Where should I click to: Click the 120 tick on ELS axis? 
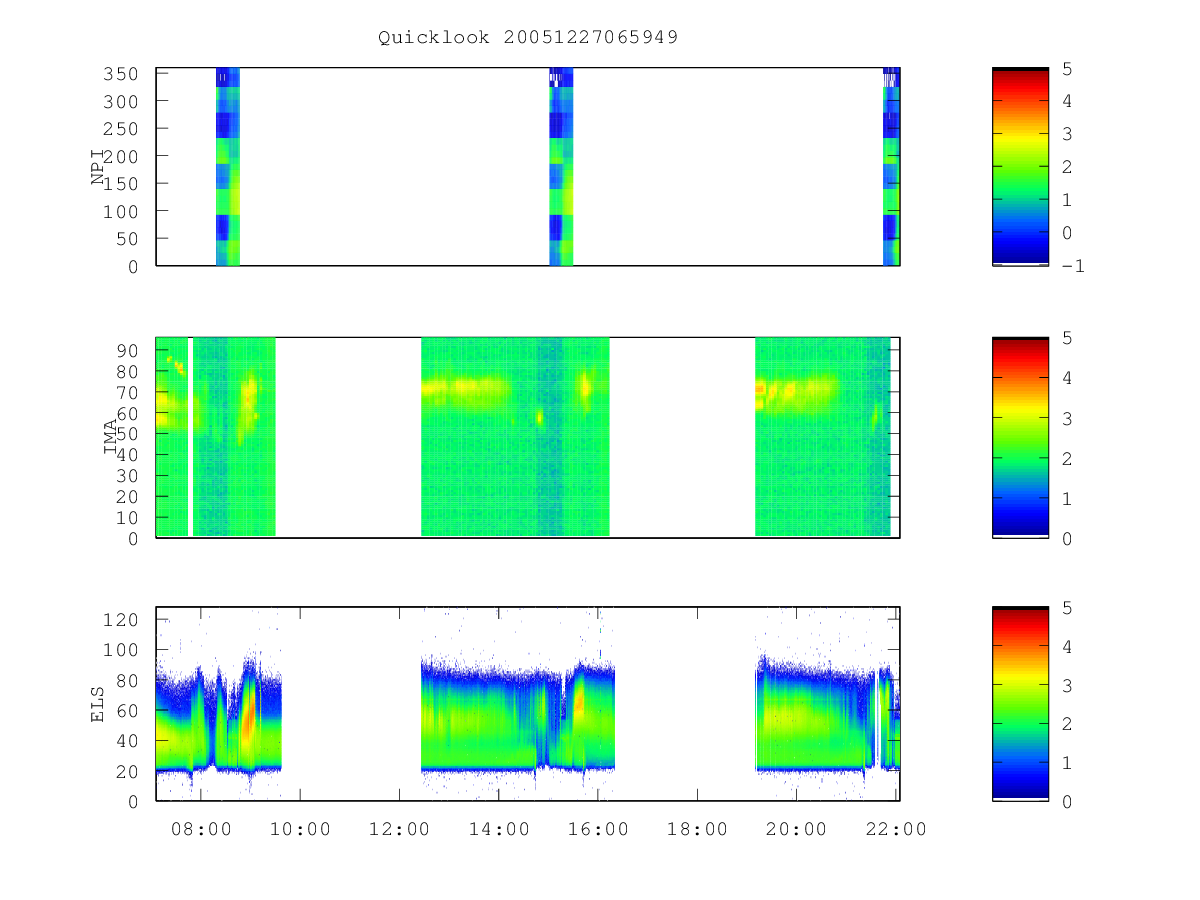point(123,620)
